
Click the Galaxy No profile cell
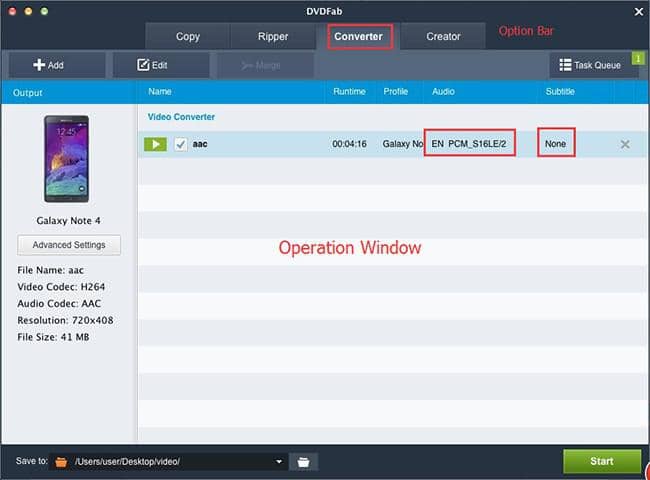click(403, 144)
